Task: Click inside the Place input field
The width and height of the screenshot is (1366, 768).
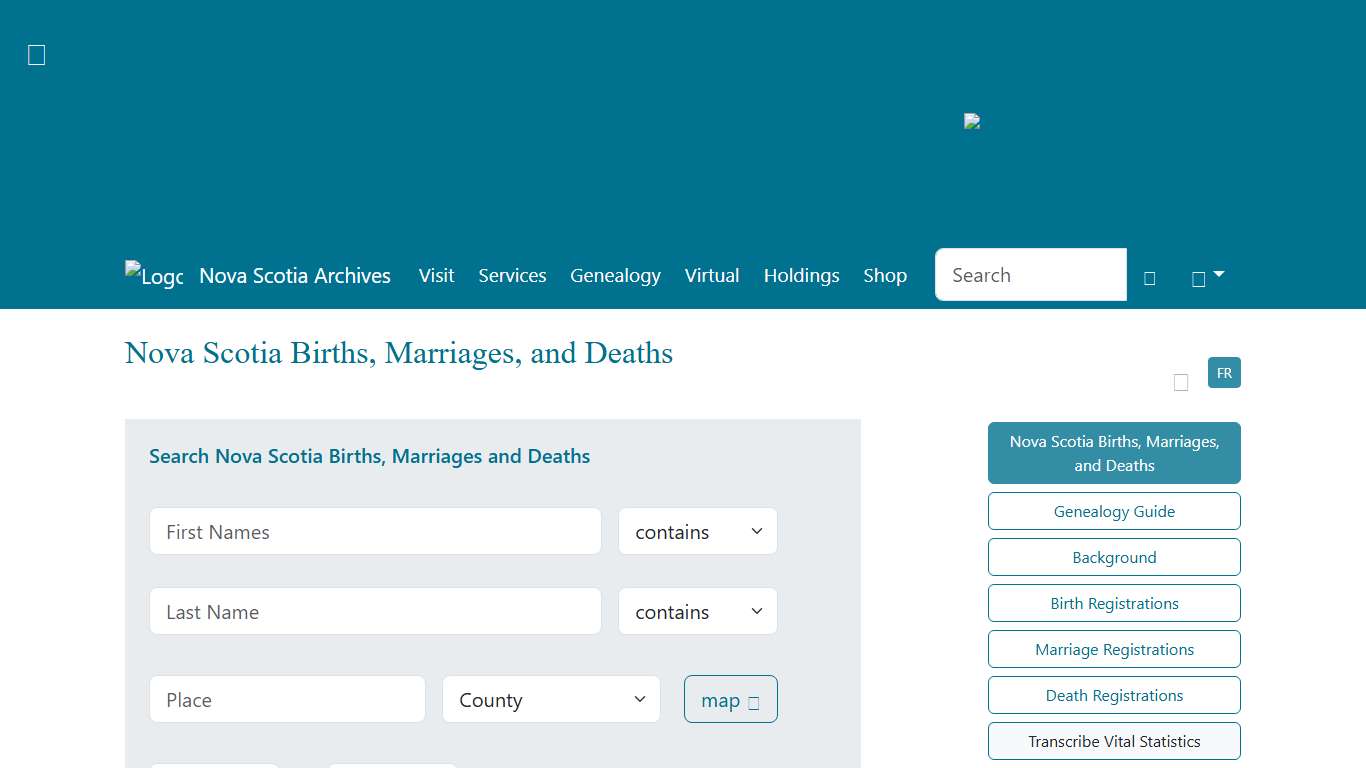Action: coord(287,699)
